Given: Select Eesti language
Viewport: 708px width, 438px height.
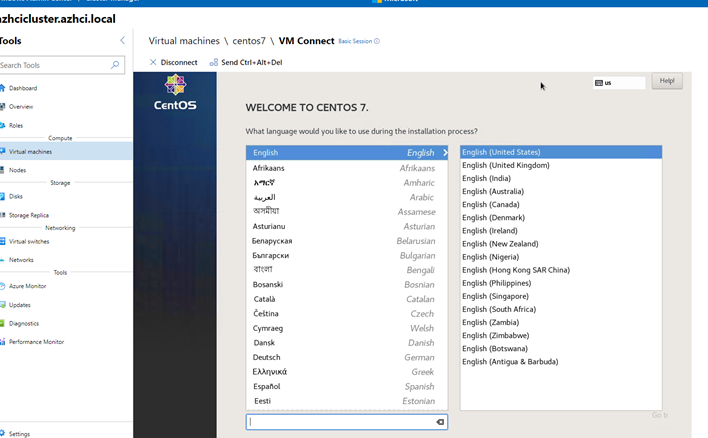Looking at the screenshot, I should (x=347, y=401).
